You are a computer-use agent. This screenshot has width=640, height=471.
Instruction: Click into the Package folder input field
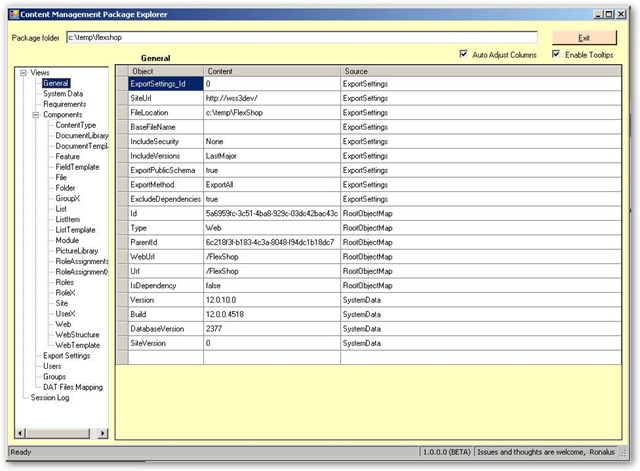point(302,37)
